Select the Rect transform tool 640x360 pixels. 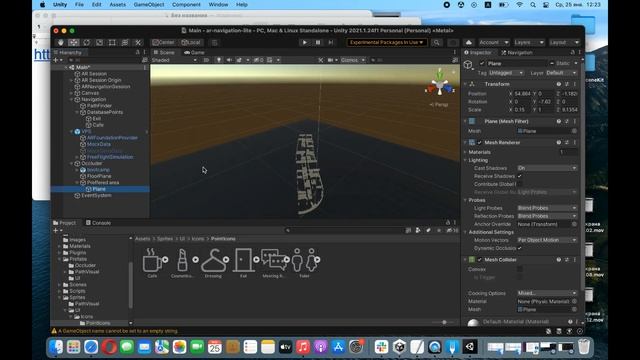(112, 42)
